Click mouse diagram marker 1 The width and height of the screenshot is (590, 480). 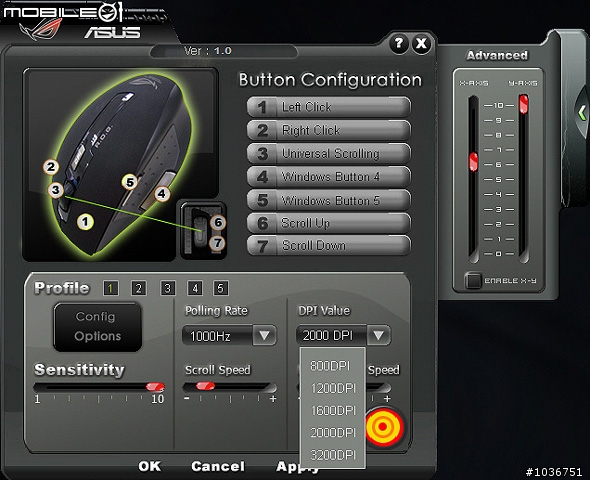[85, 222]
